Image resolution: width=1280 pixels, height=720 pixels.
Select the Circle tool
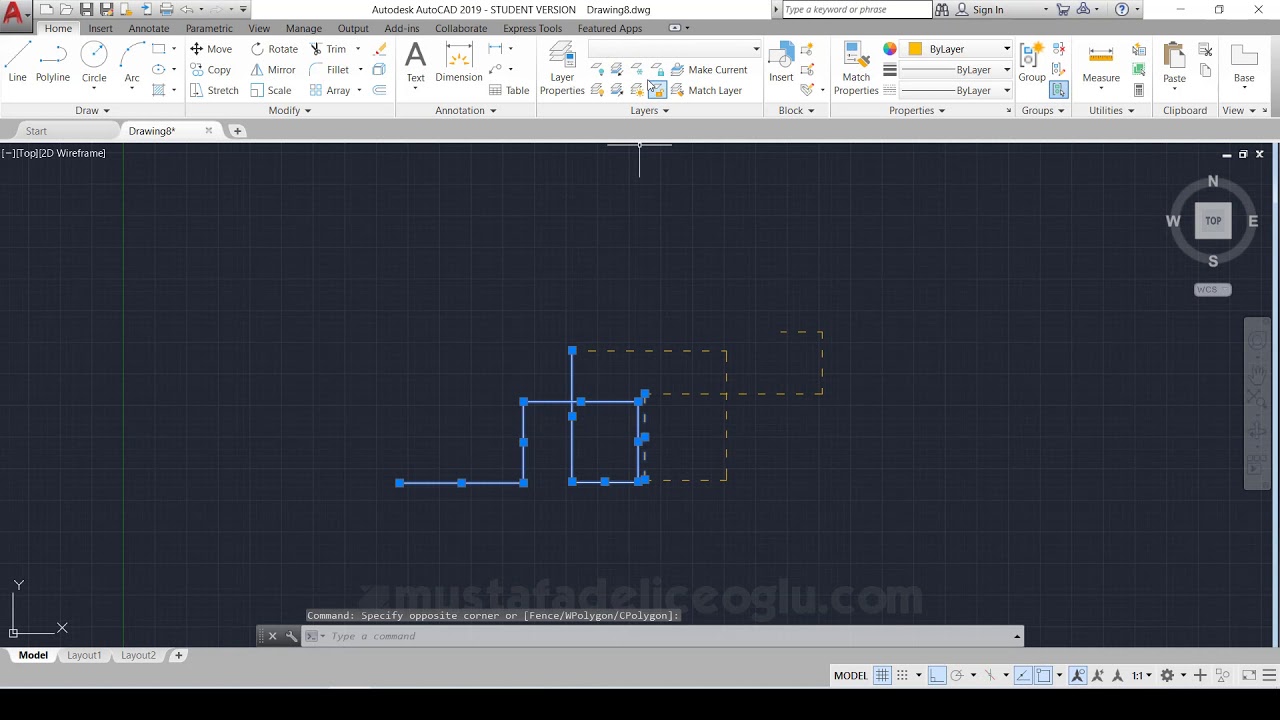94,62
